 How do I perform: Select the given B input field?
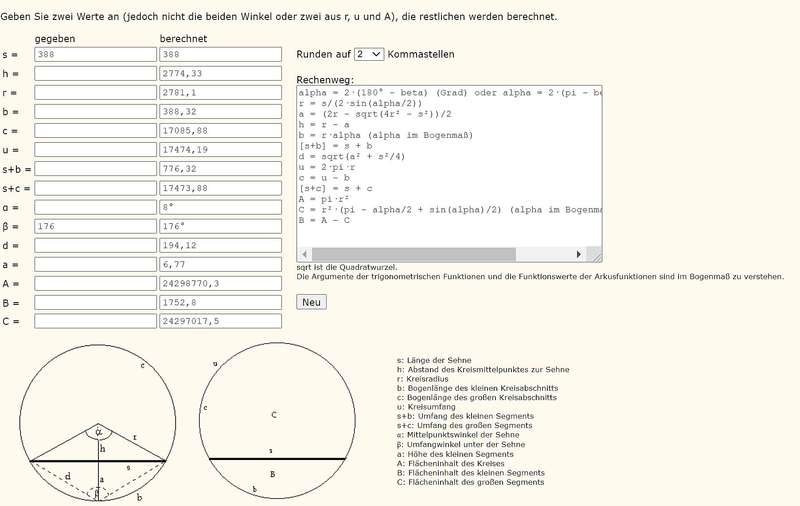tap(95, 302)
